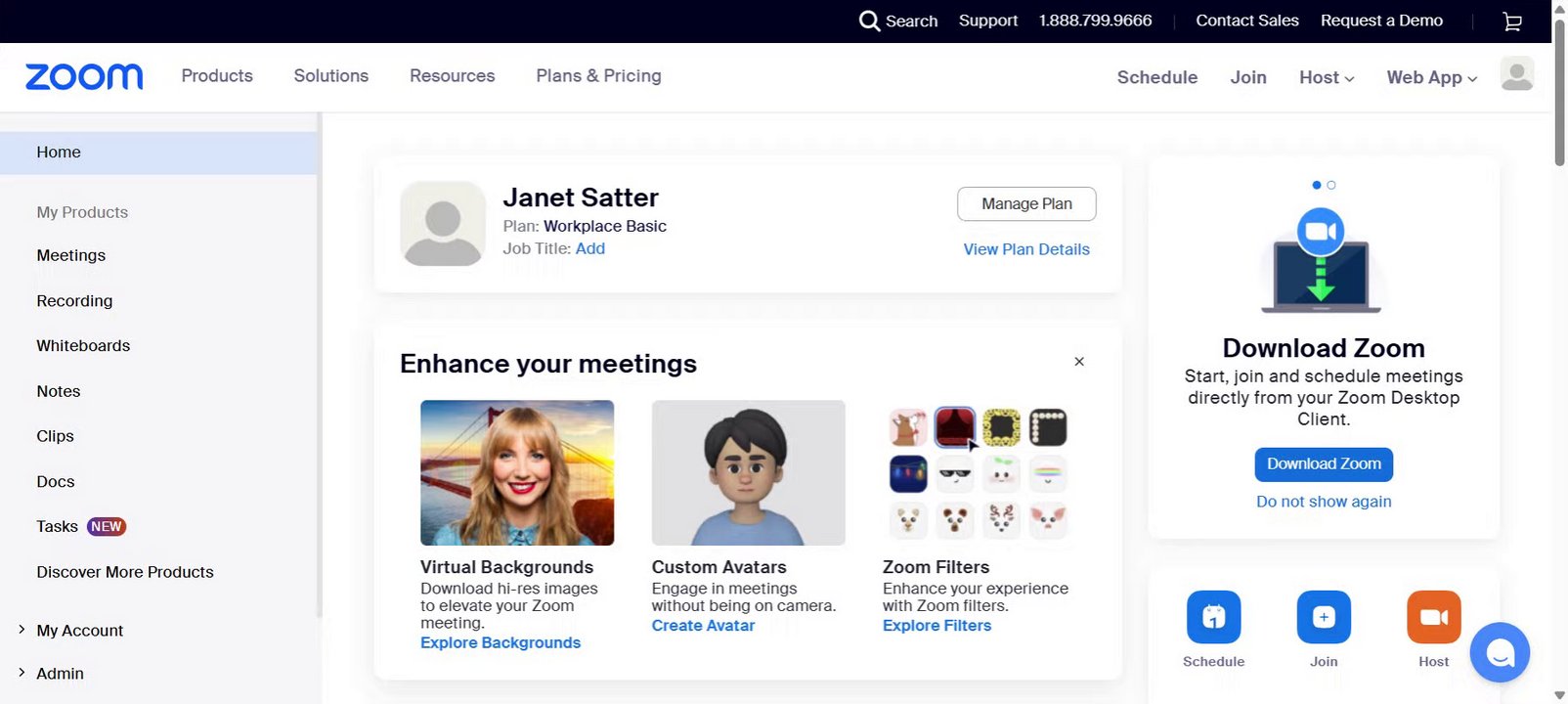Click the orange Host camera icon
1568x704 pixels.
tap(1434, 617)
